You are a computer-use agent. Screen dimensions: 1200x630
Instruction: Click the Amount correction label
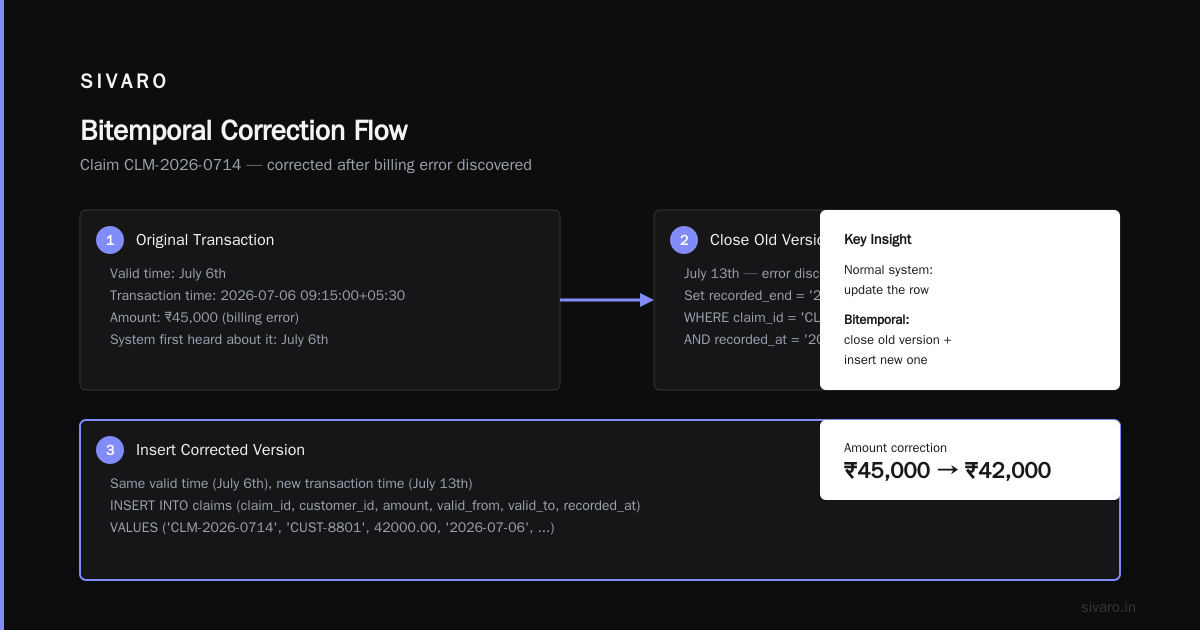click(x=895, y=448)
